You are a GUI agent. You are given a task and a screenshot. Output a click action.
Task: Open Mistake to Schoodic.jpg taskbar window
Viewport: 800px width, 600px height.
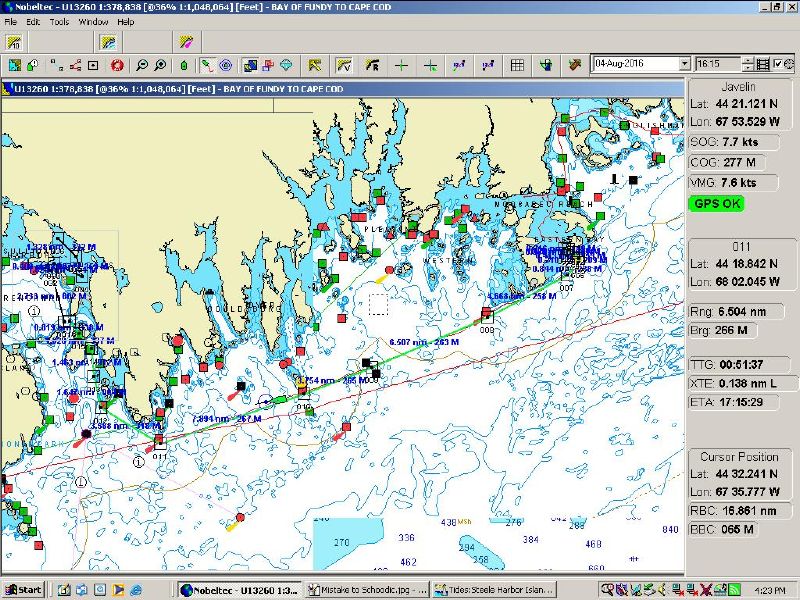point(368,589)
